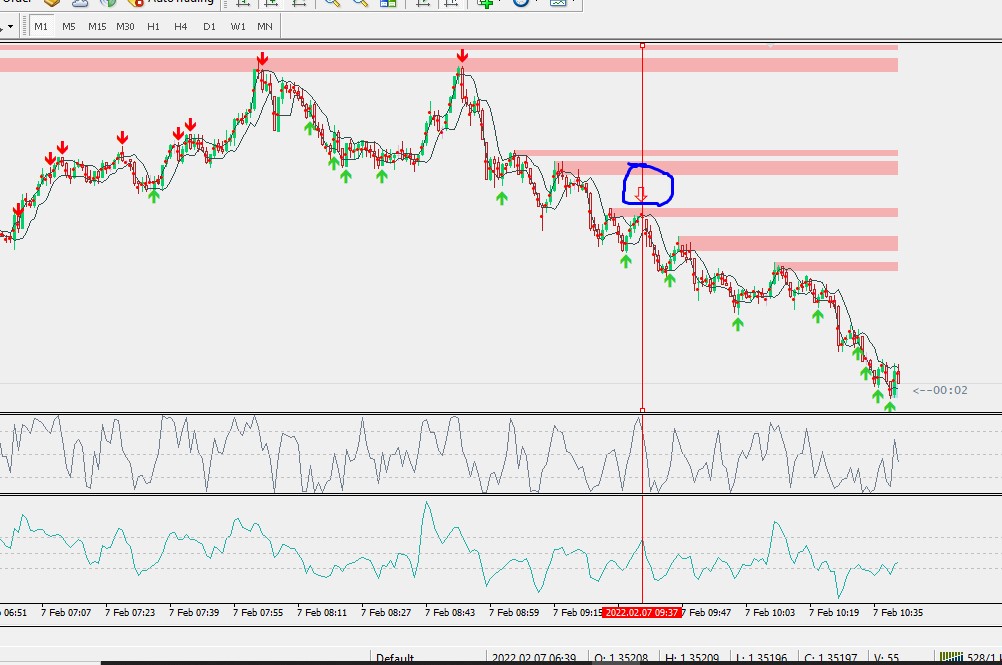The image size is (1002, 665).
Task: Switch chart to M5 timeframe
Action: (x=68, y=26)
